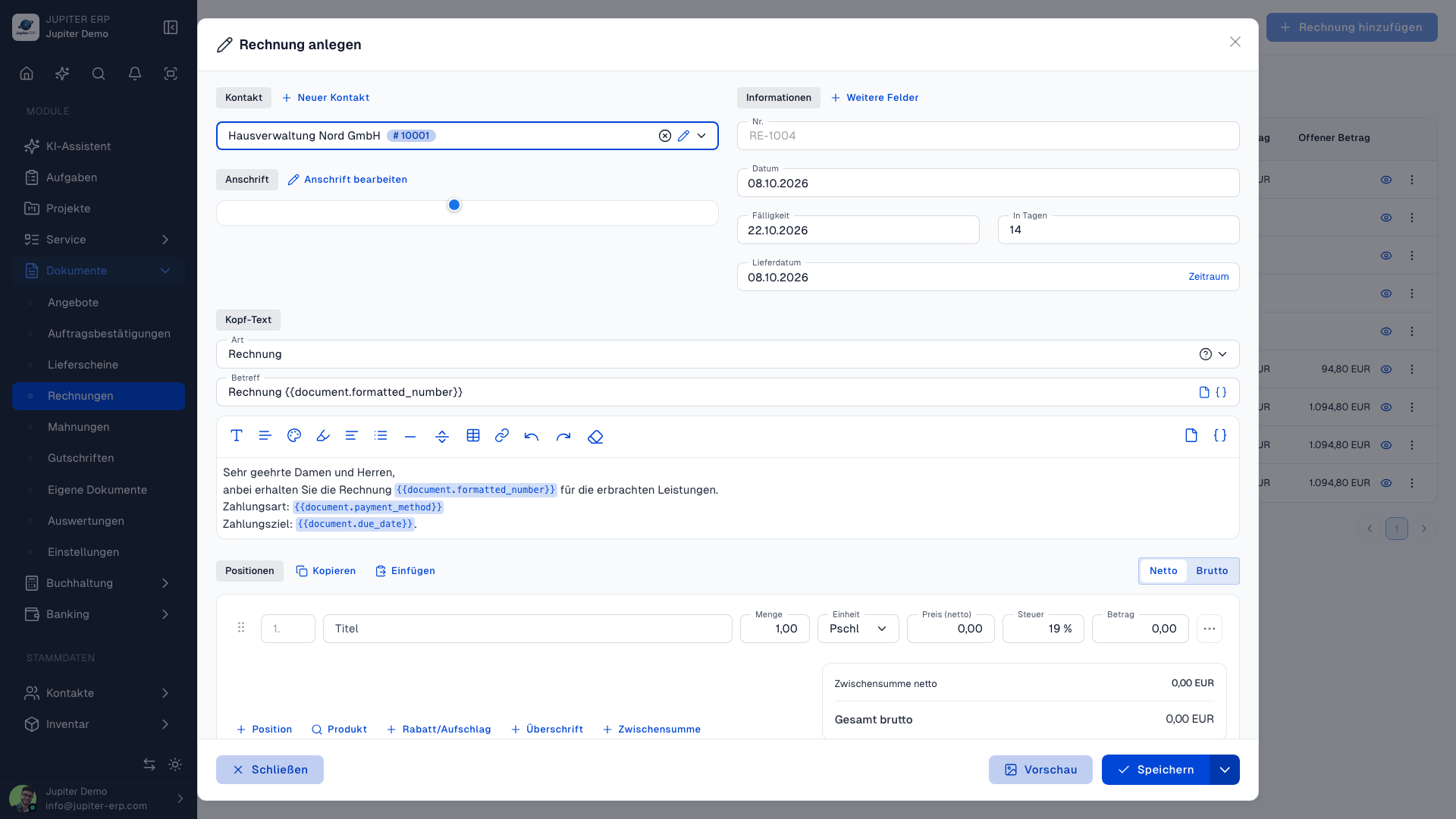Open KI-Assistent module in sidebar
Image resolution: width=1456 pixels, height=819 pixels.
pyautogui.click(x=99, y=146)
